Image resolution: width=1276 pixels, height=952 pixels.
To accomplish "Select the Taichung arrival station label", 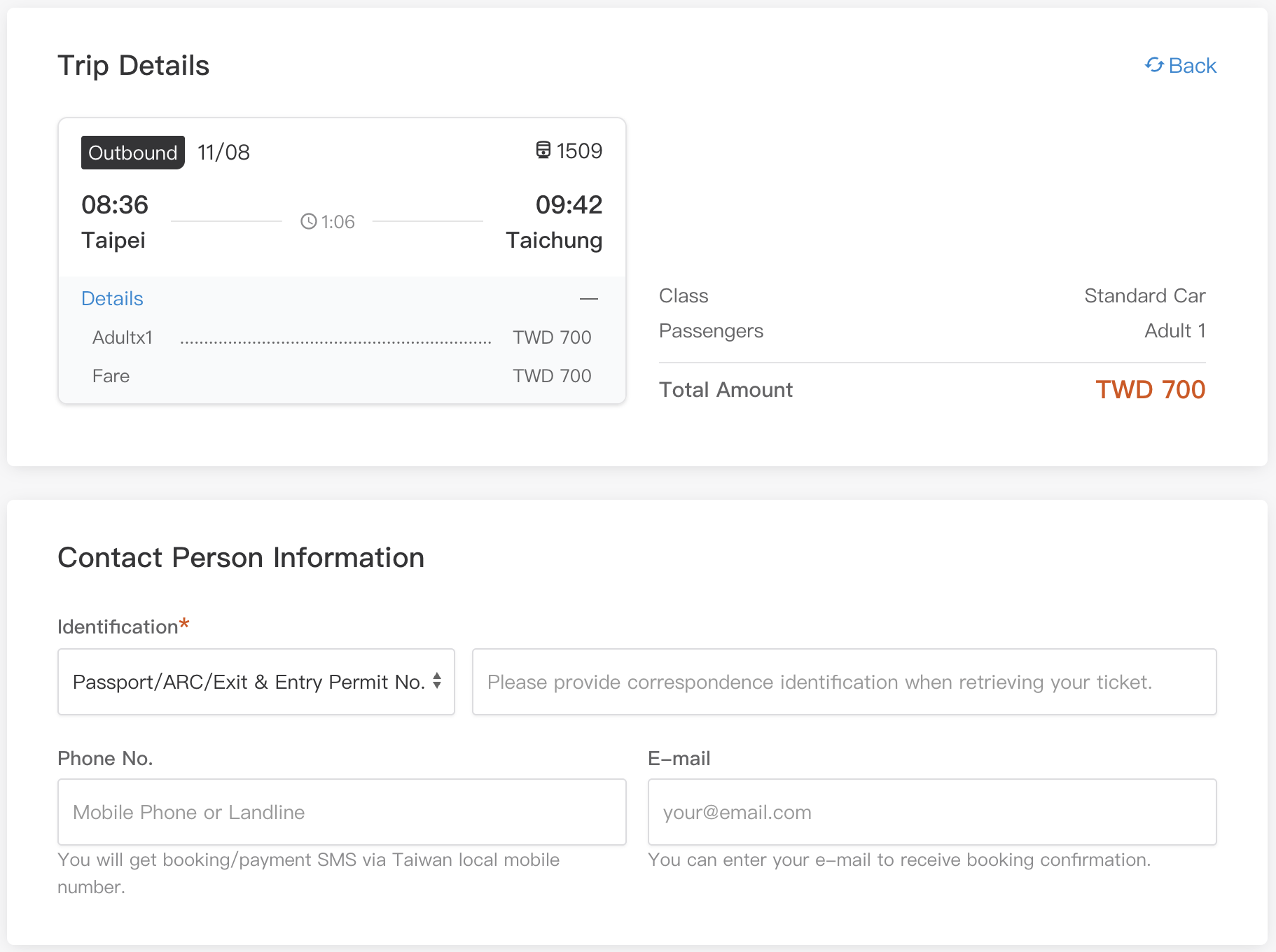I will (x=554, y=241).
